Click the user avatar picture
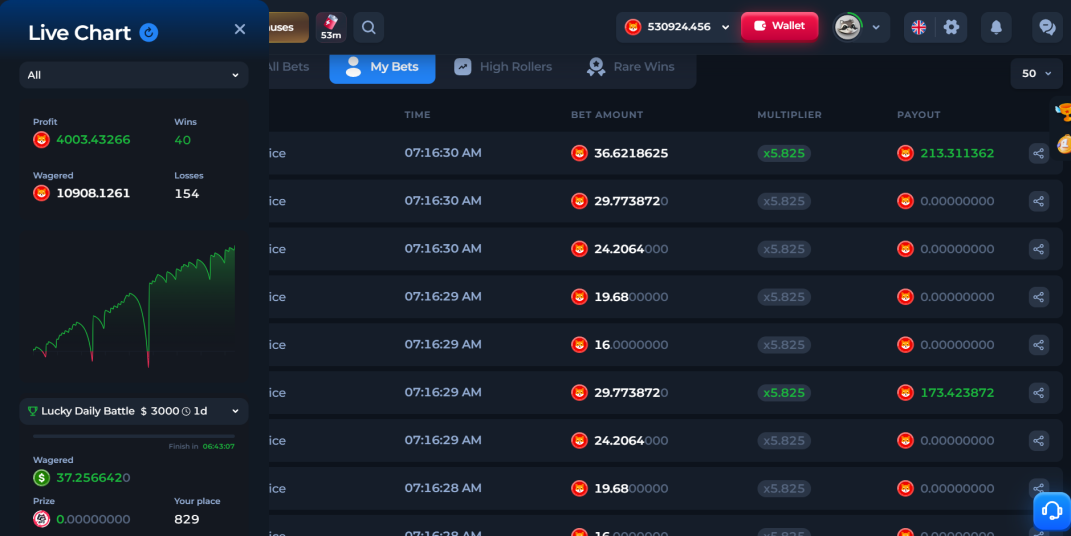1071x536 pixels. (x=848, y=27)
